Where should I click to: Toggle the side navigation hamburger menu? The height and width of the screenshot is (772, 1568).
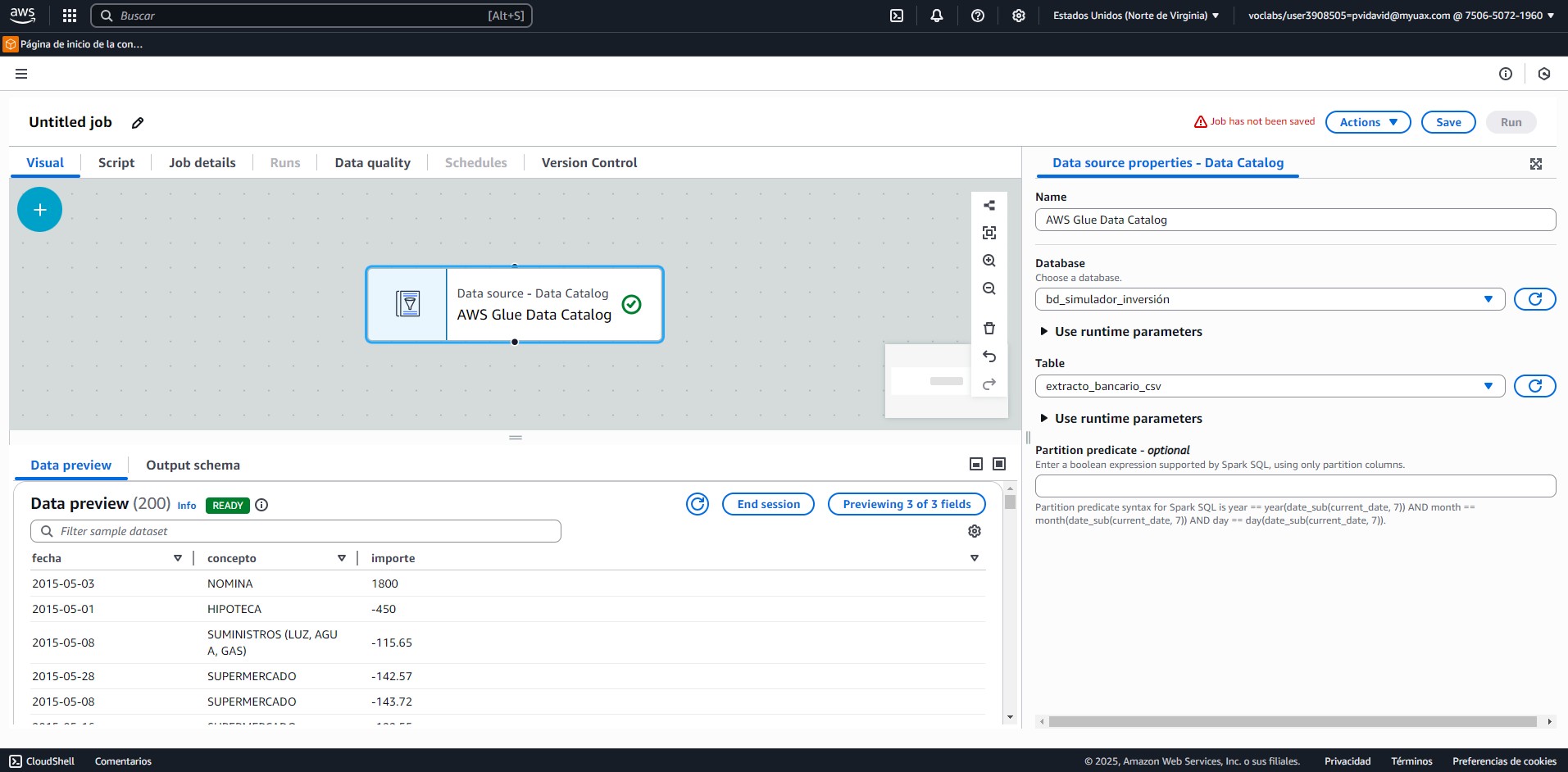(x=21, y=74)
